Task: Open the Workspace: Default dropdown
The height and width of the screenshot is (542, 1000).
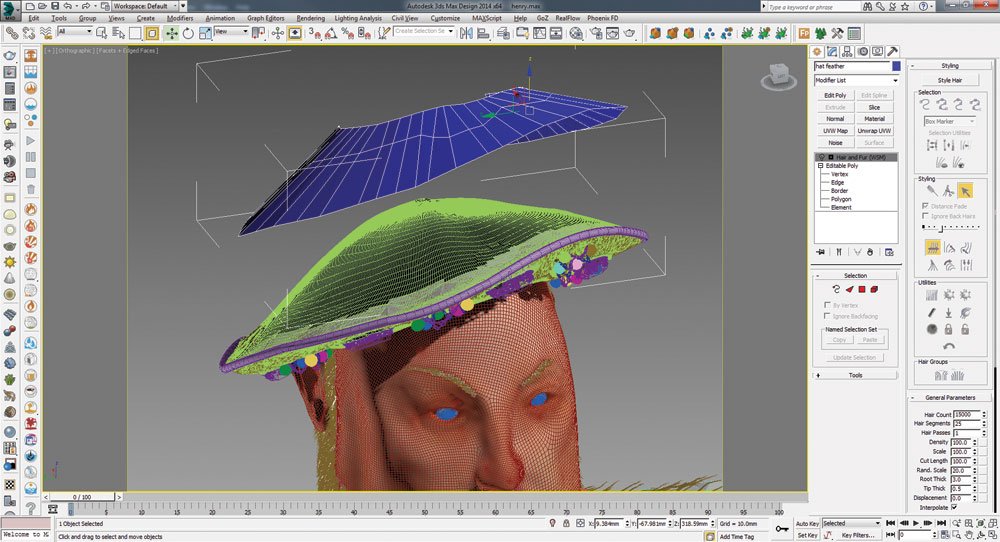Action: [x=145, y=6]
